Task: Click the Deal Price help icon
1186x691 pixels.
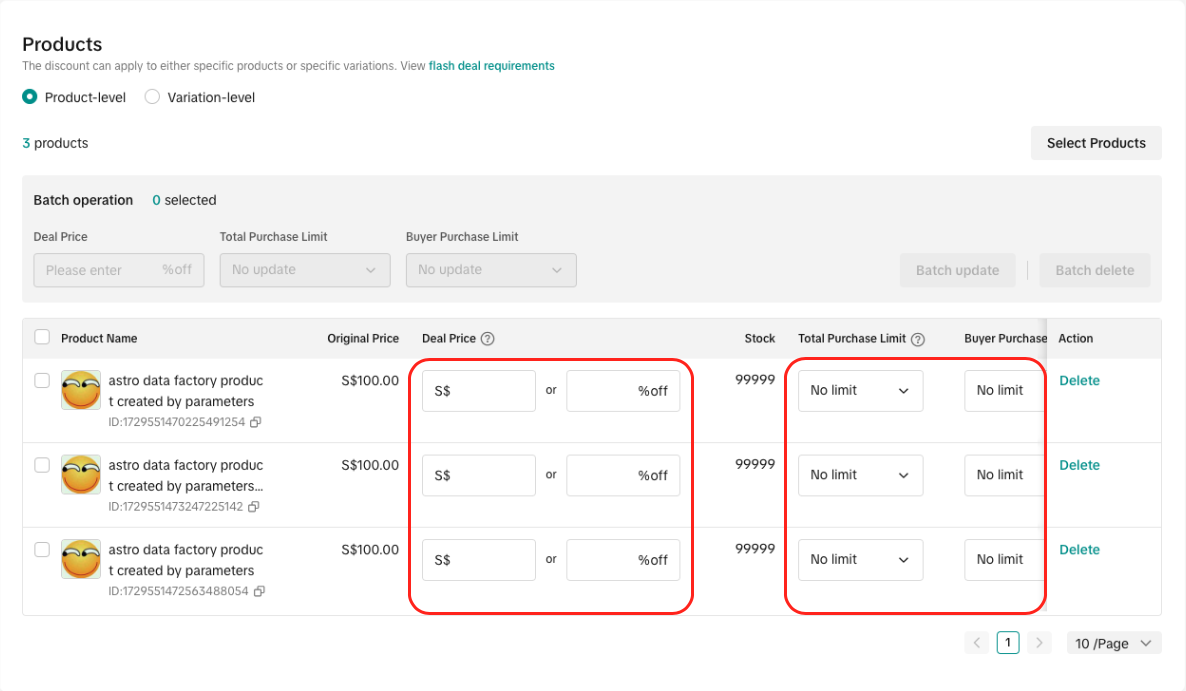Action: point(488,339)
